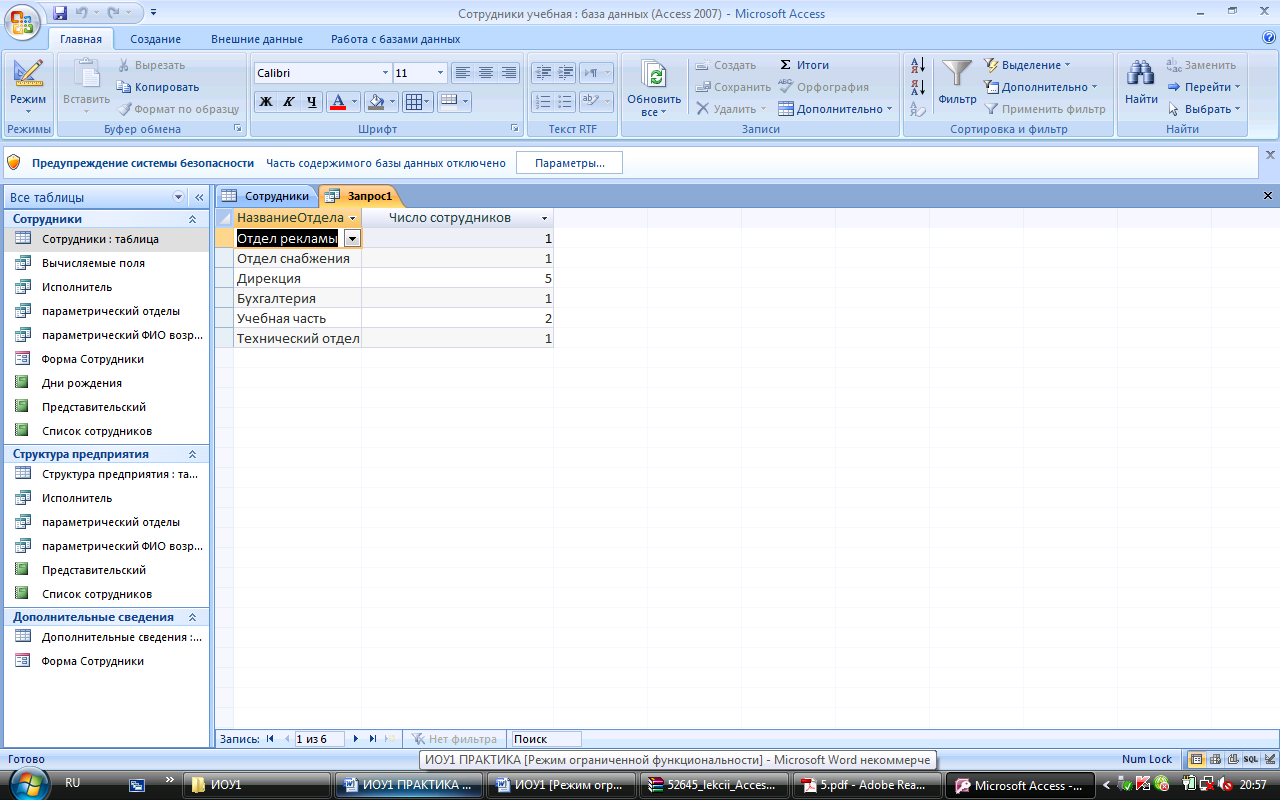
Task: Toggle italic К formatting
Action: pos(288,102)
